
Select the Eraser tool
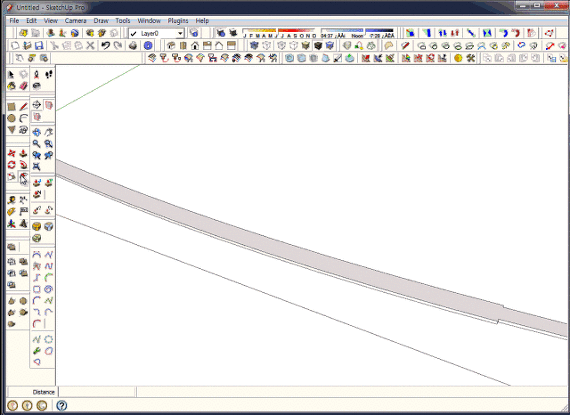pyautogui.click(x=23, y=86)
